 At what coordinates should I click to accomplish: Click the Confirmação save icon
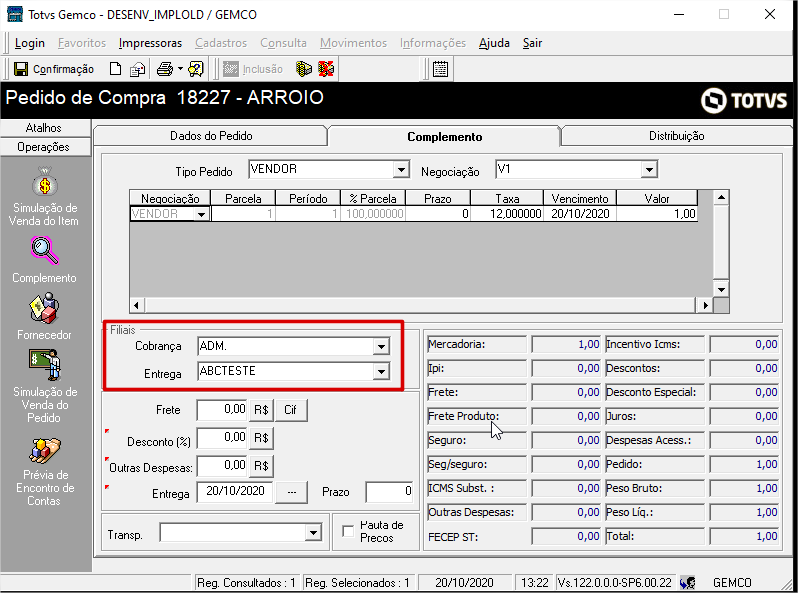[21, 69]
